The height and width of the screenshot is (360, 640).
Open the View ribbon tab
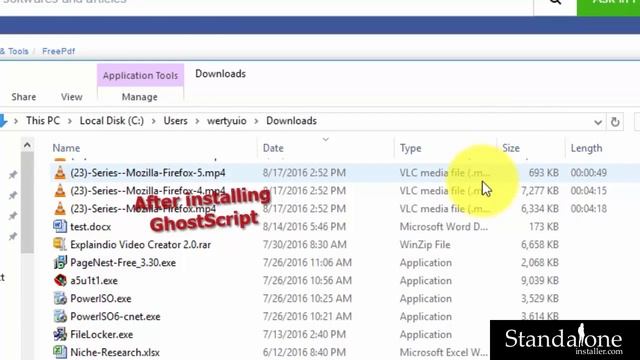[x=71, y=97]
